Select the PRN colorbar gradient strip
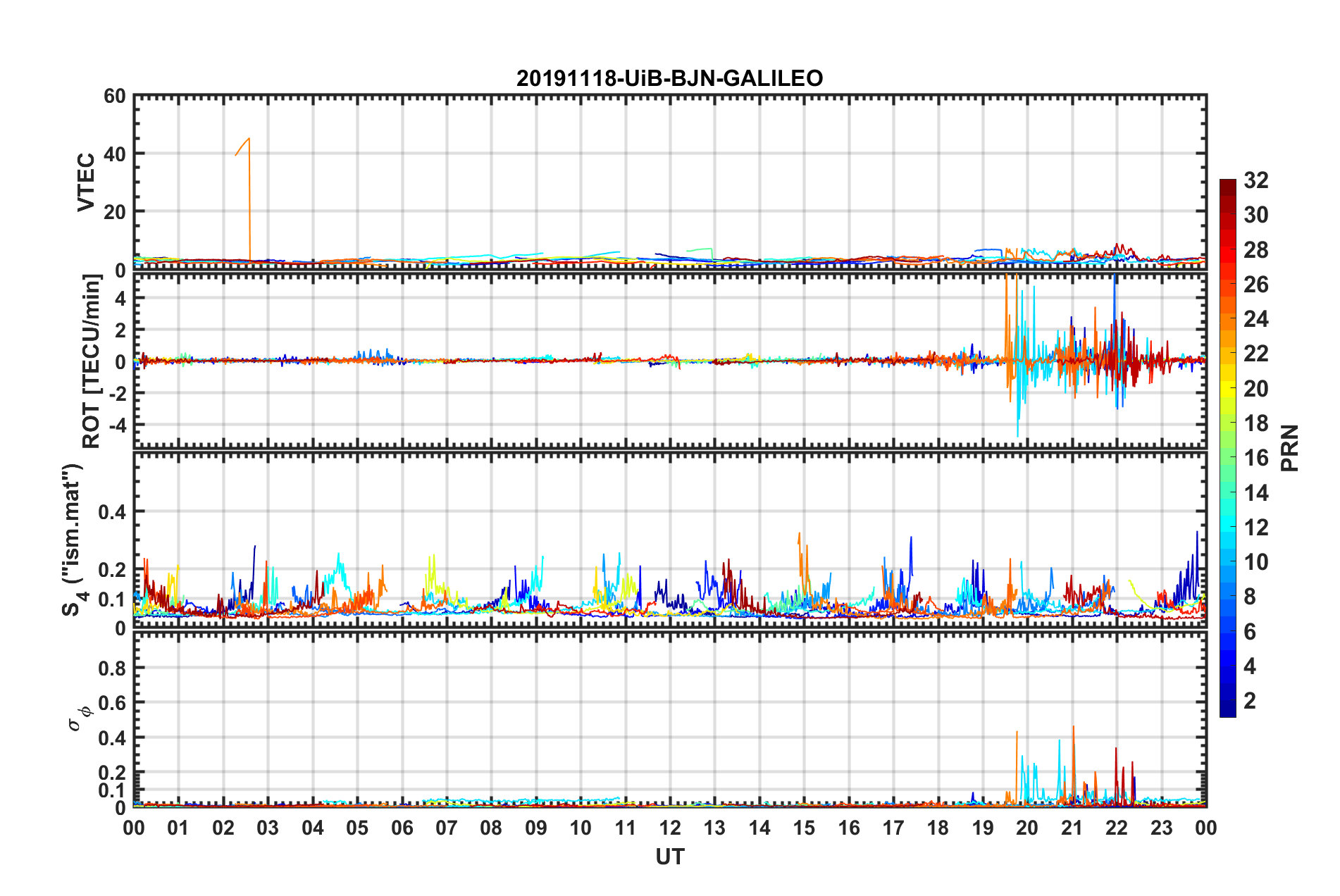The height and width of the screenshot is (896, 1340). [1228, 448]
